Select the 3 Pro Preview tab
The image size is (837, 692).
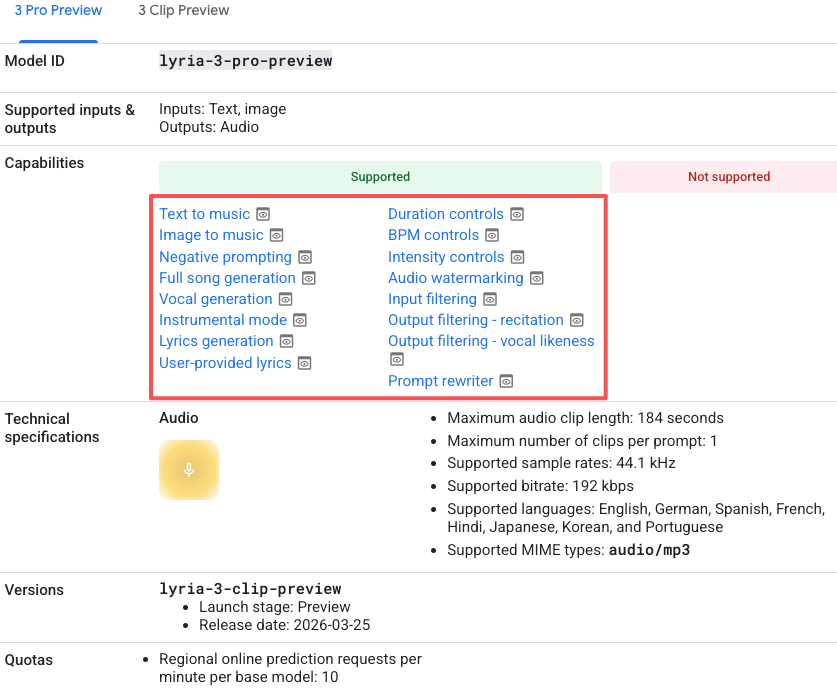tap(58, 11)
